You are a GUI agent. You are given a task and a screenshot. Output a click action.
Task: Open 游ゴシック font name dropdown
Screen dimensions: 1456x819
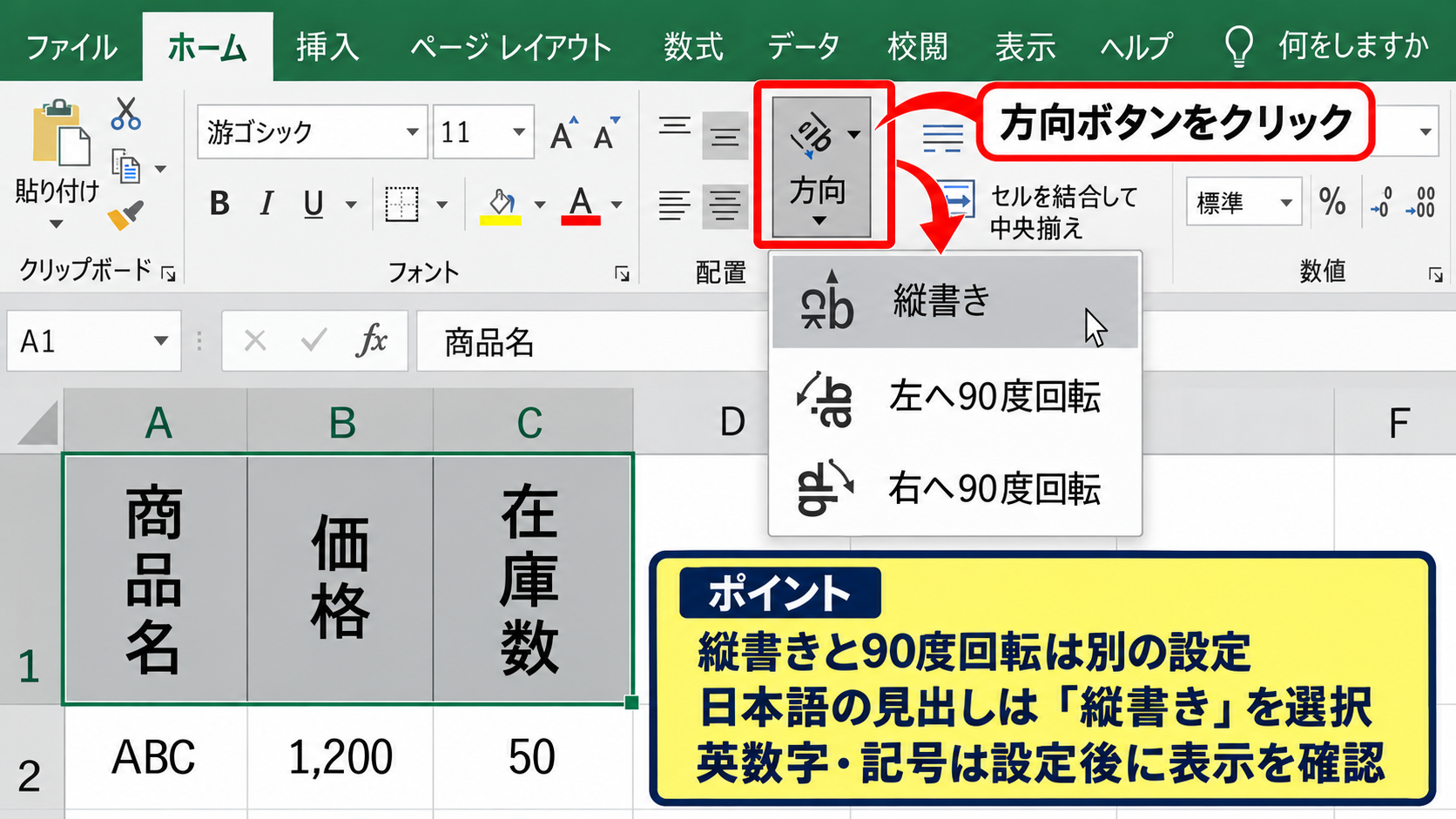tap(413, 132)
